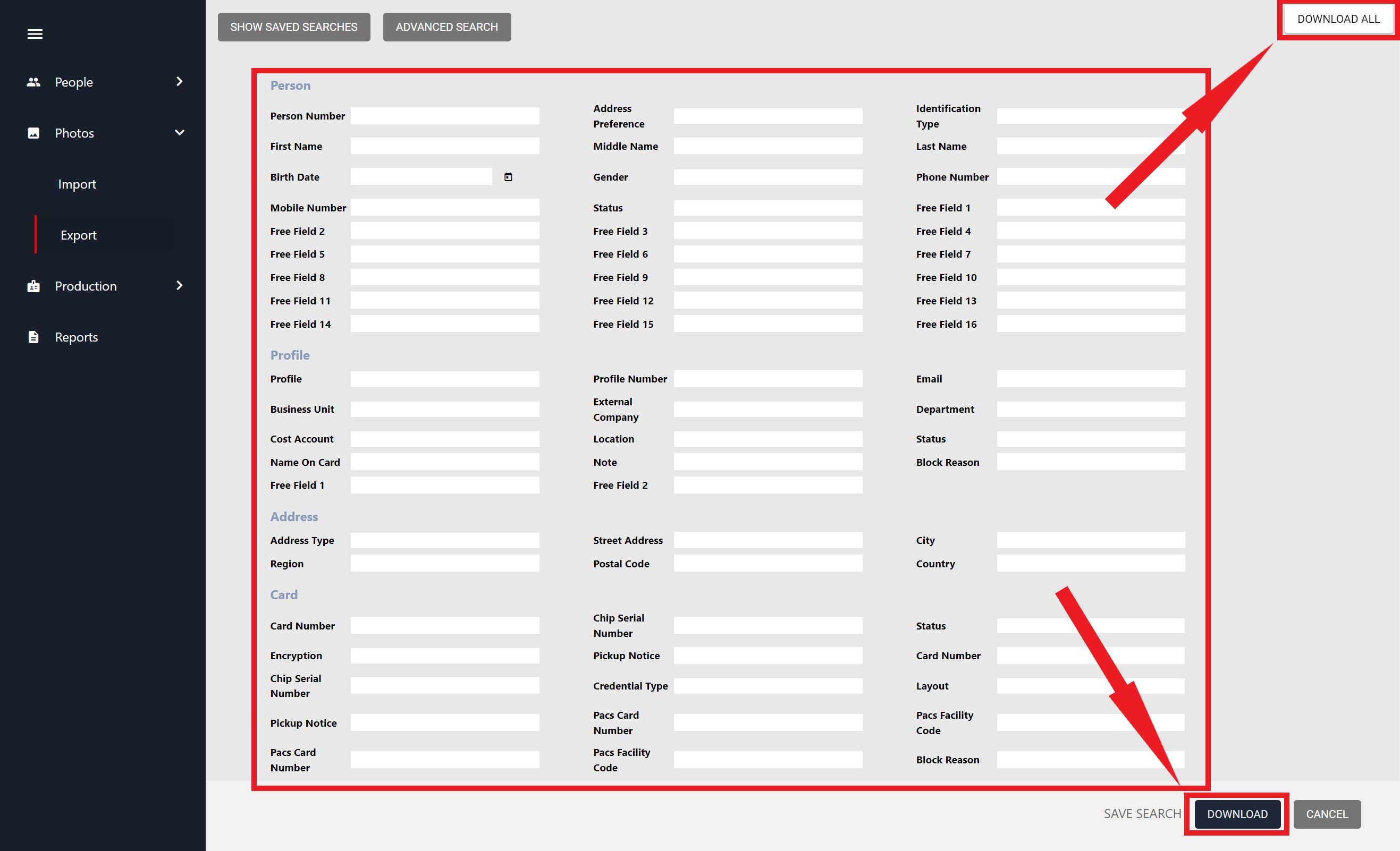Open the Export submenu item
The height and width of the screenshot is (851, 1400).
79,235
